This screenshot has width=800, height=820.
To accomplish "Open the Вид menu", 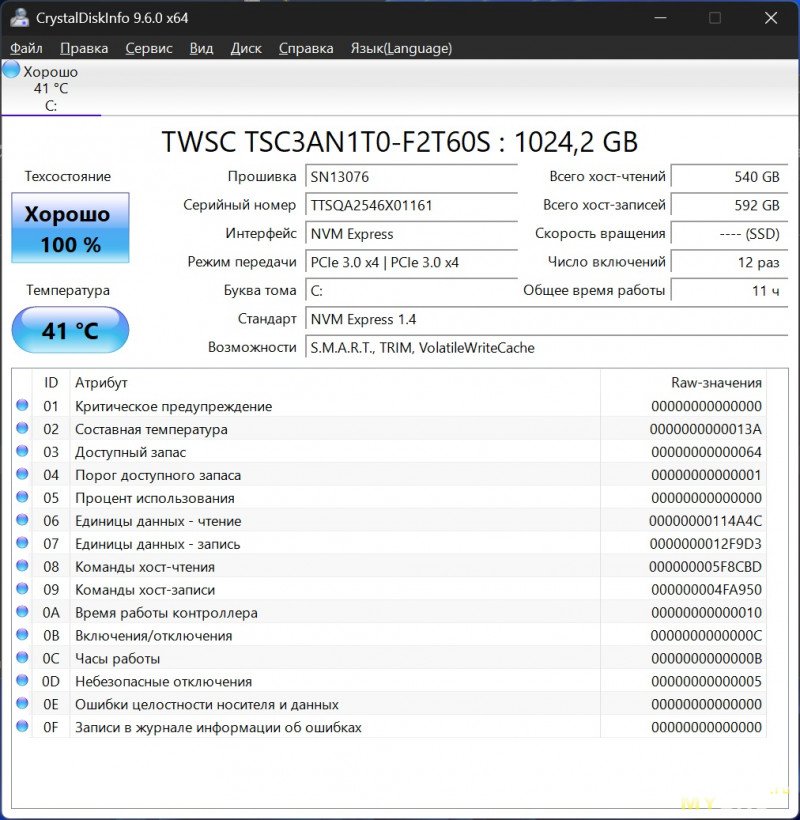I will (x=201, y=48).
